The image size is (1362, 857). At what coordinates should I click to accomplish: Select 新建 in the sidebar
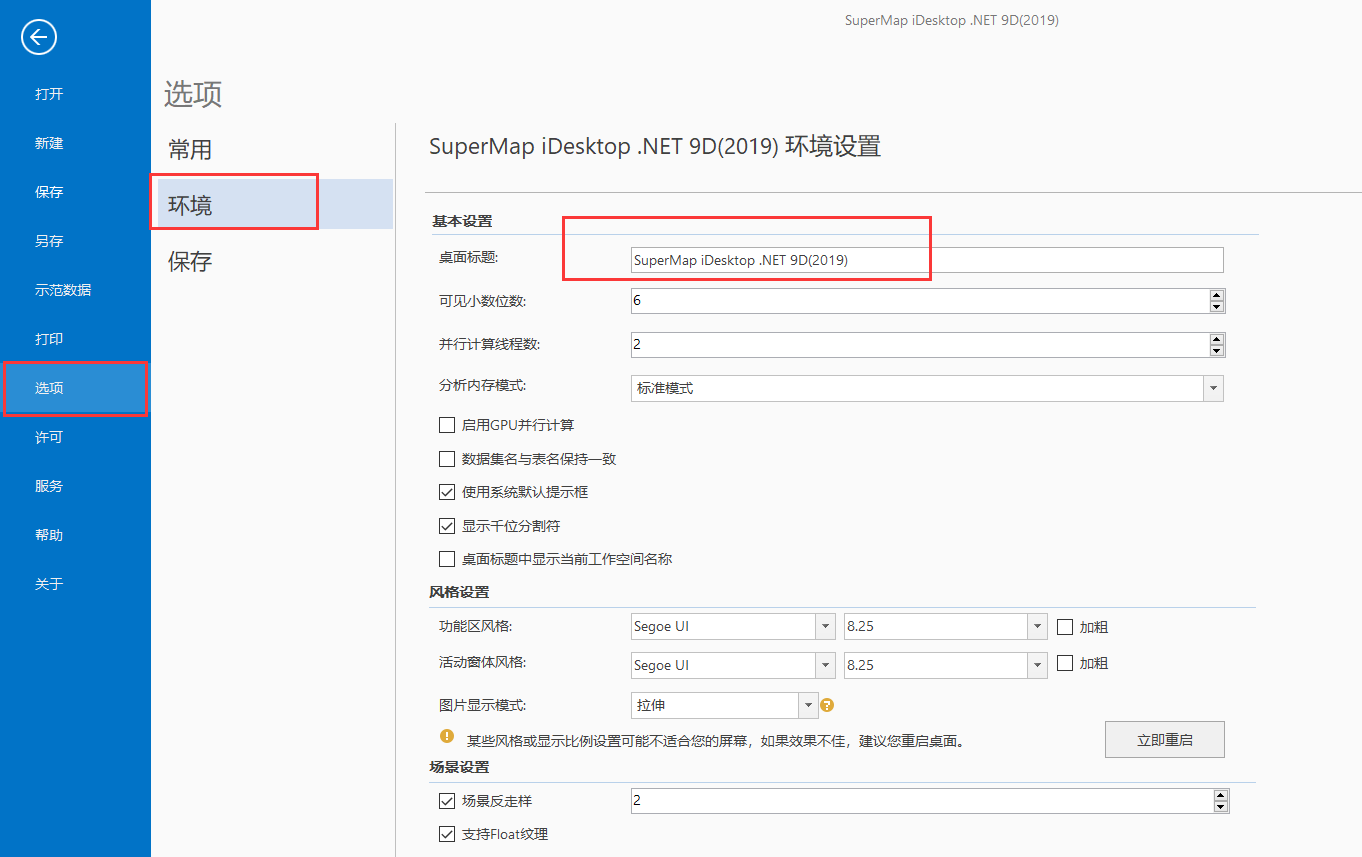(x=49, y=143)
